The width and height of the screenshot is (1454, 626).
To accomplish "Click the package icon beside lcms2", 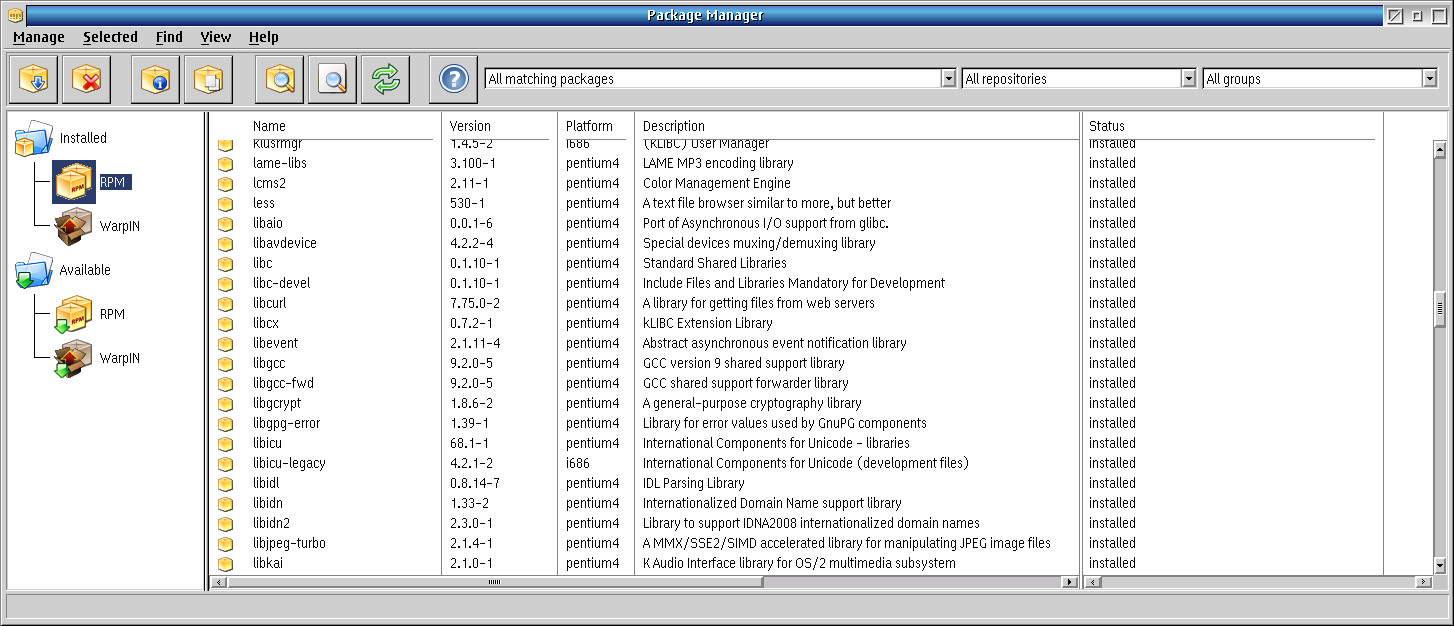I will [226, 183].
